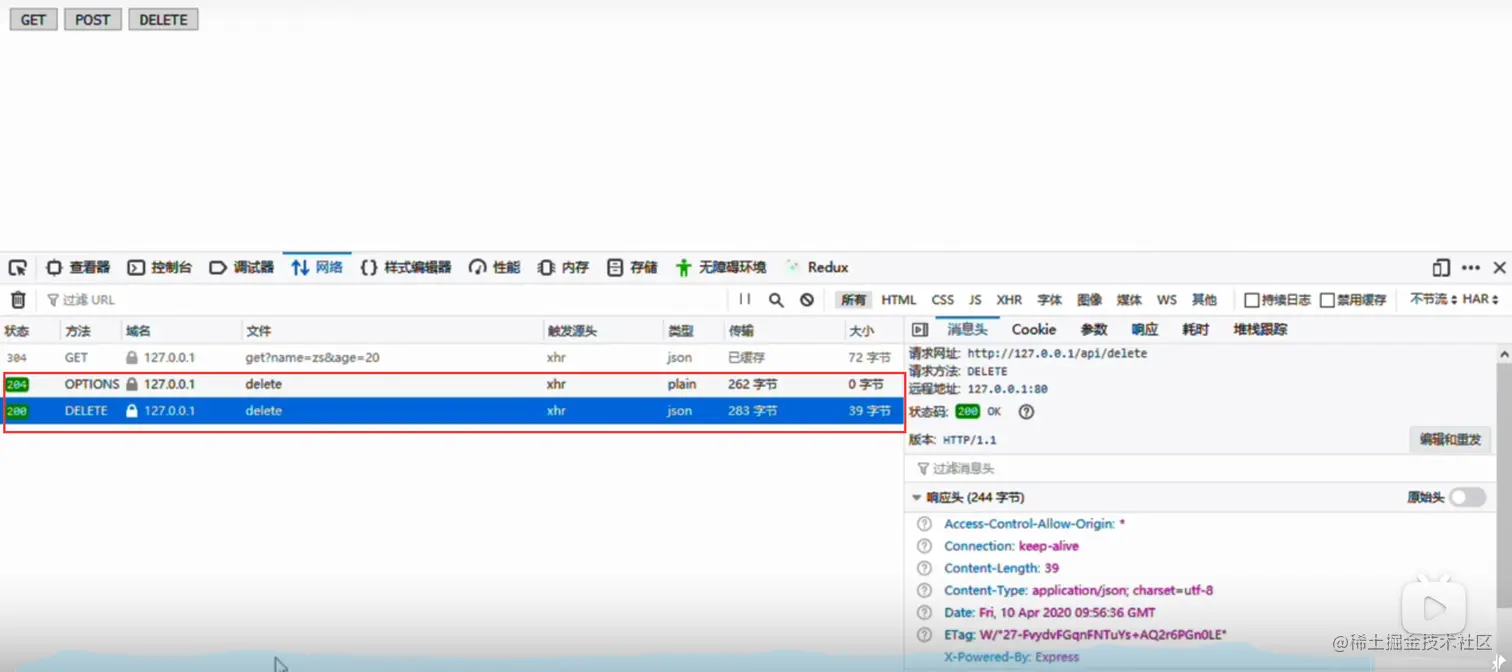The width and height of the screenshot is (1512, 672).
Task: Open the 参数 params tab
Action: click(x=1094, y=330)
